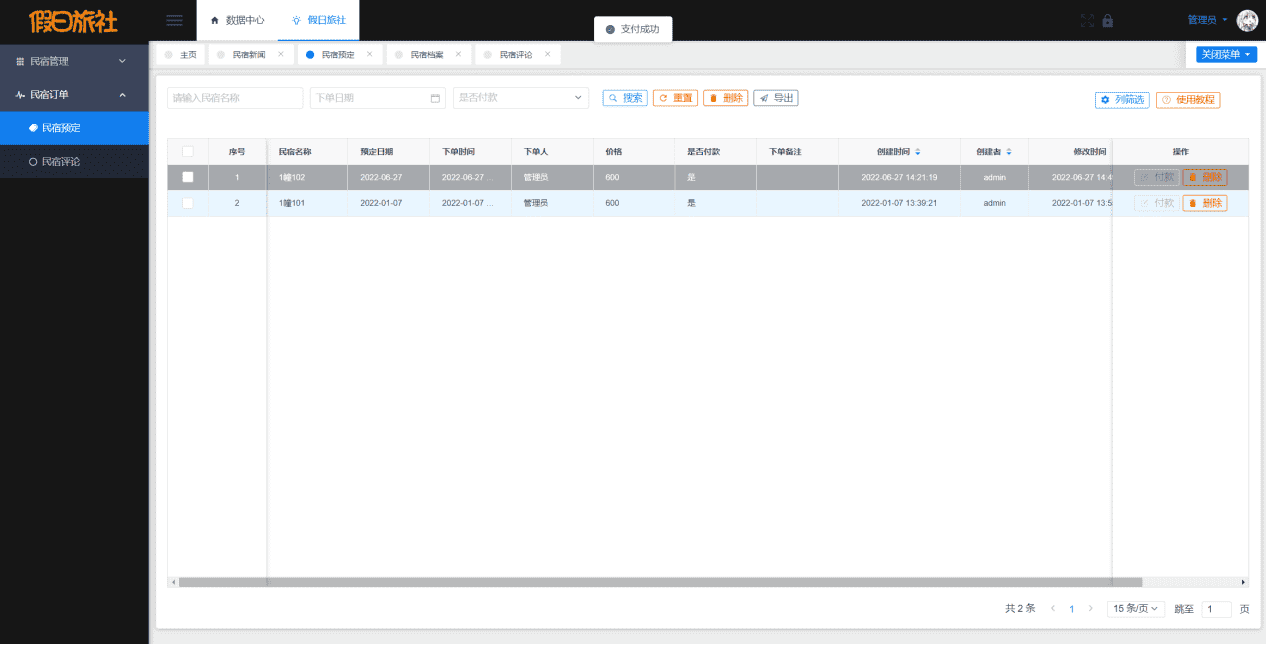Toggle the hamburger menu collapse icon

[x=174, y=20]
